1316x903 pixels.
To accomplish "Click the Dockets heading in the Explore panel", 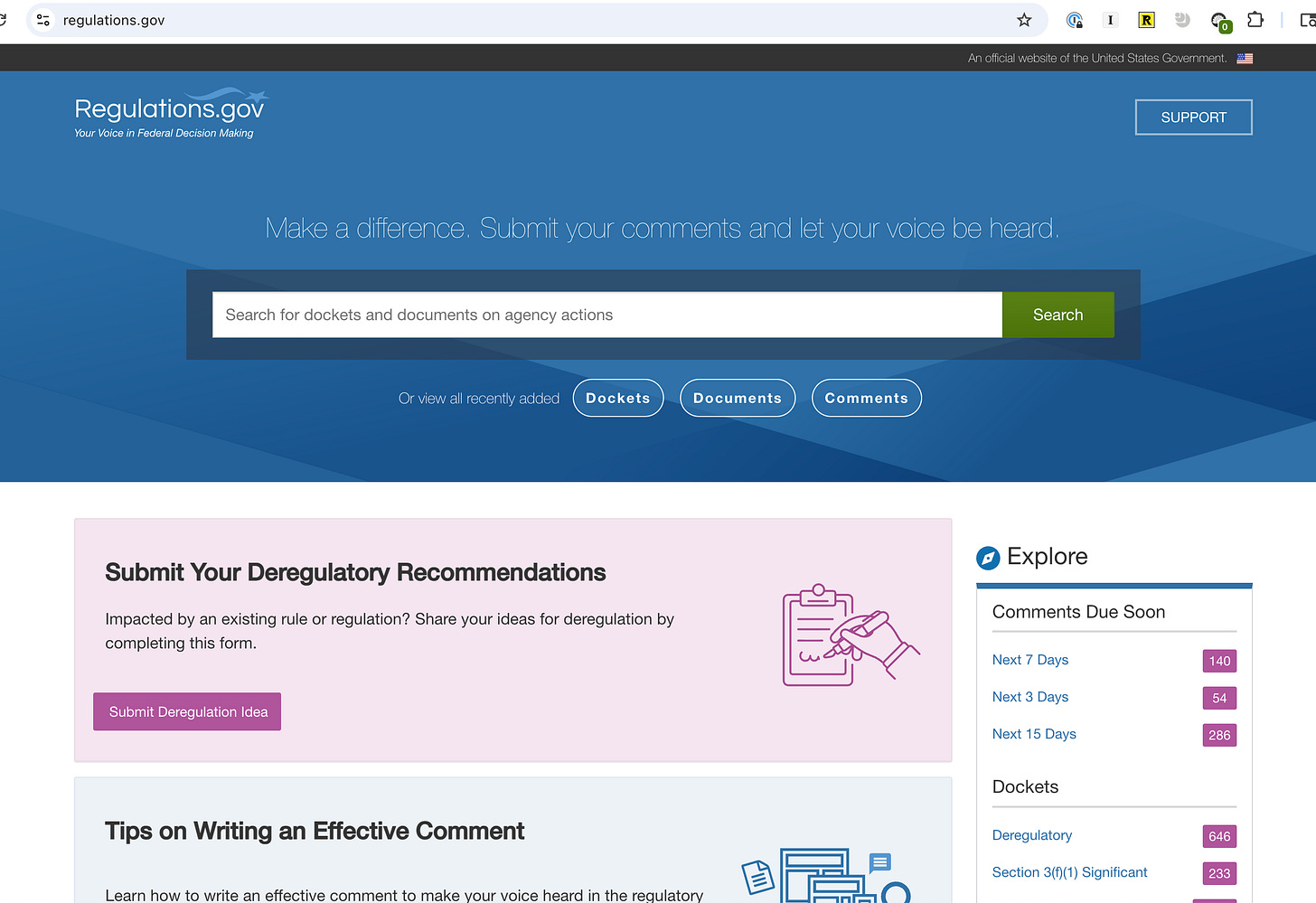I will pyautogui.click(x=1025, y=786).
